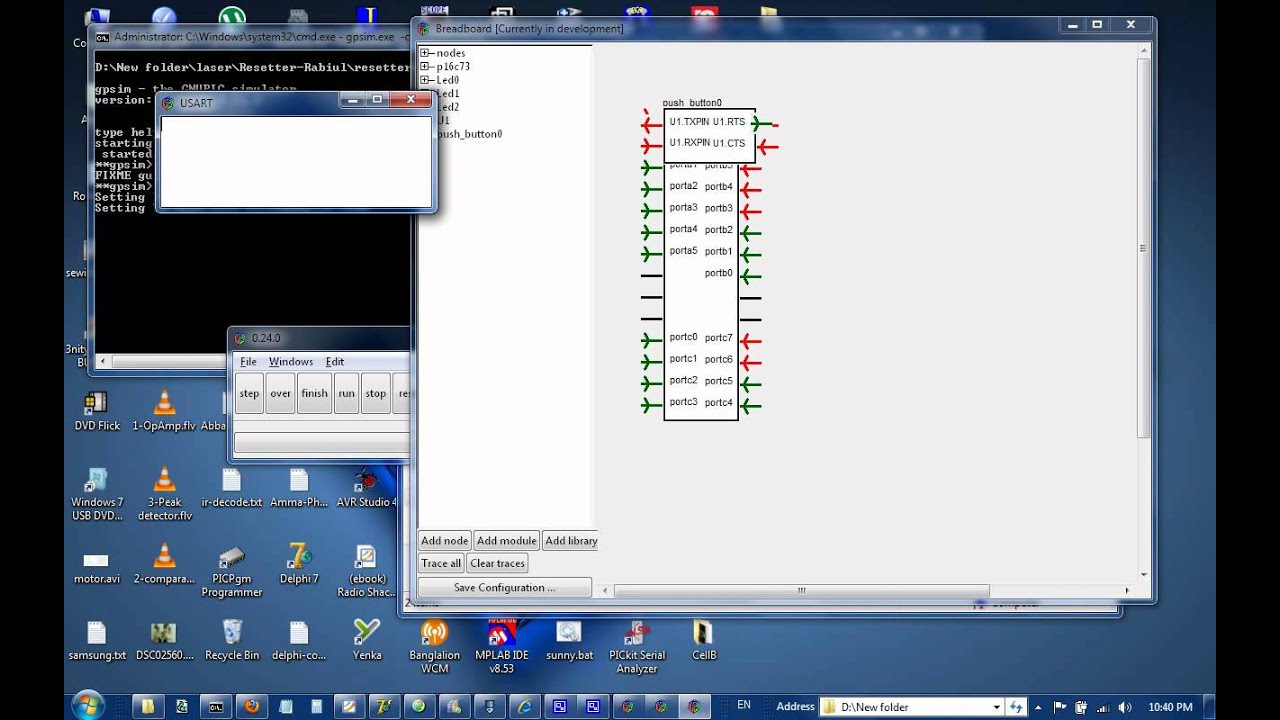The width and height of the screenshot is (1280, 720).
Task: Open the CellB folder on desktop
Action: pos(704,641)
